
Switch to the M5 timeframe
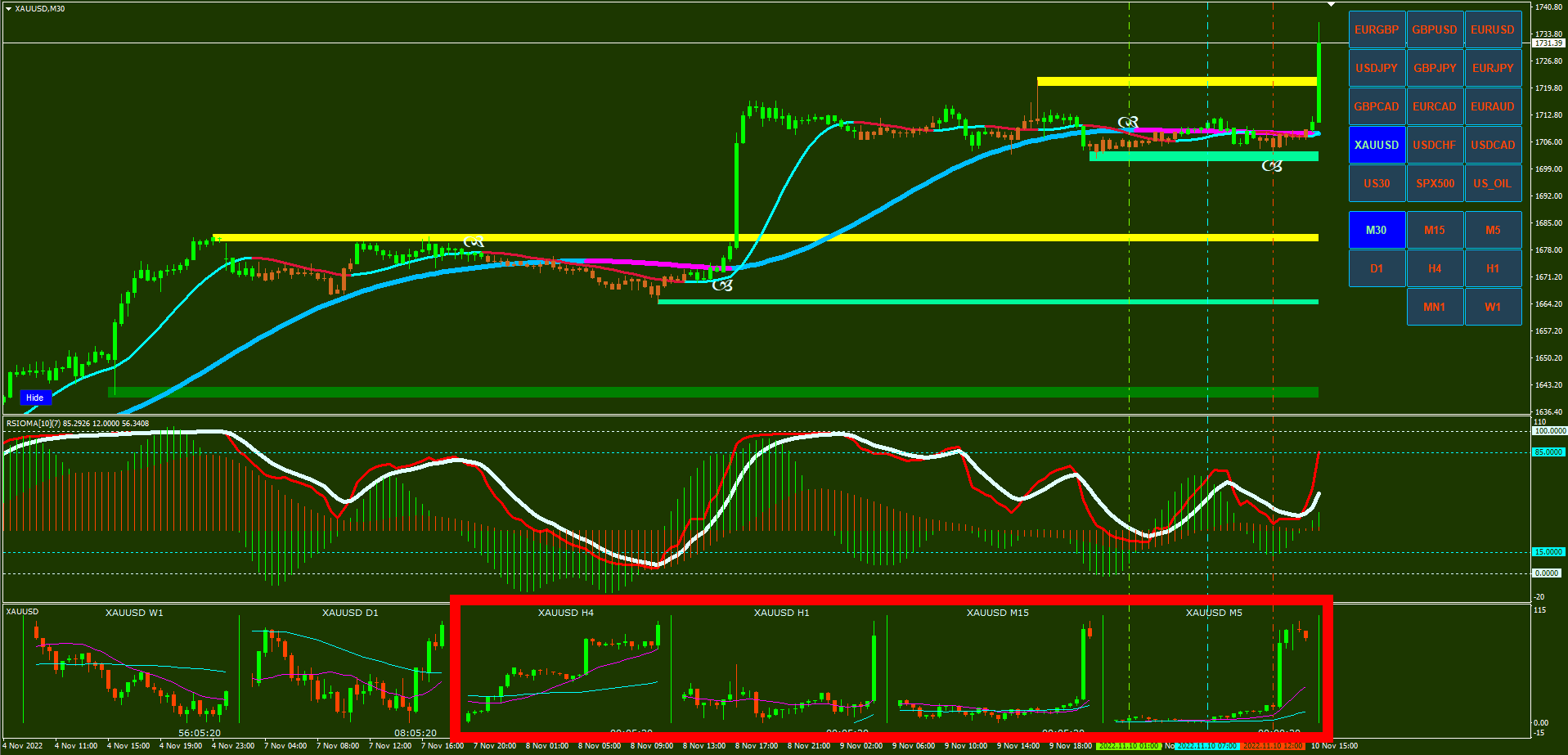[1493, 230]
